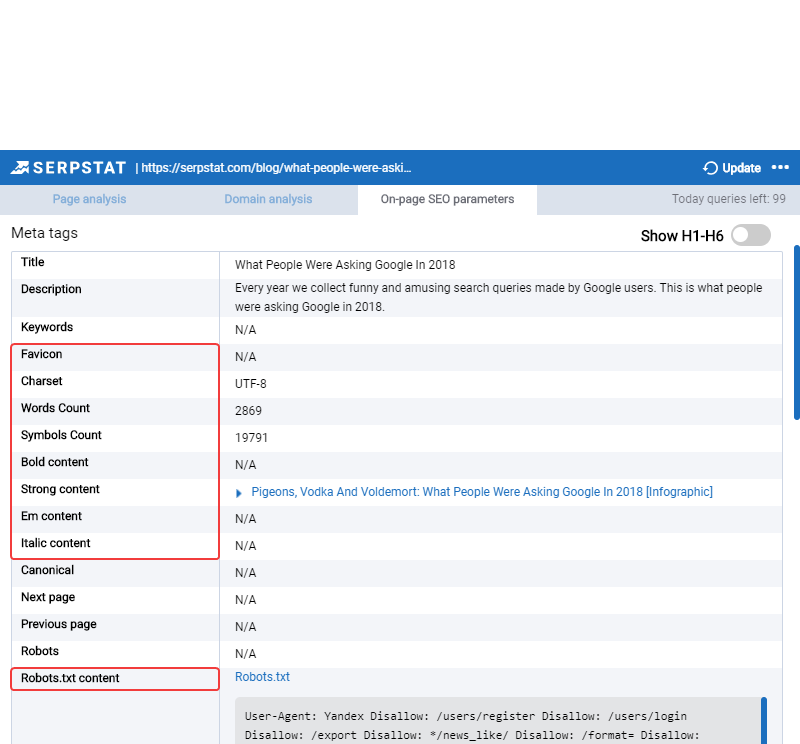
Task: Click the 'Strong content' row label
Action: point(60,489)
